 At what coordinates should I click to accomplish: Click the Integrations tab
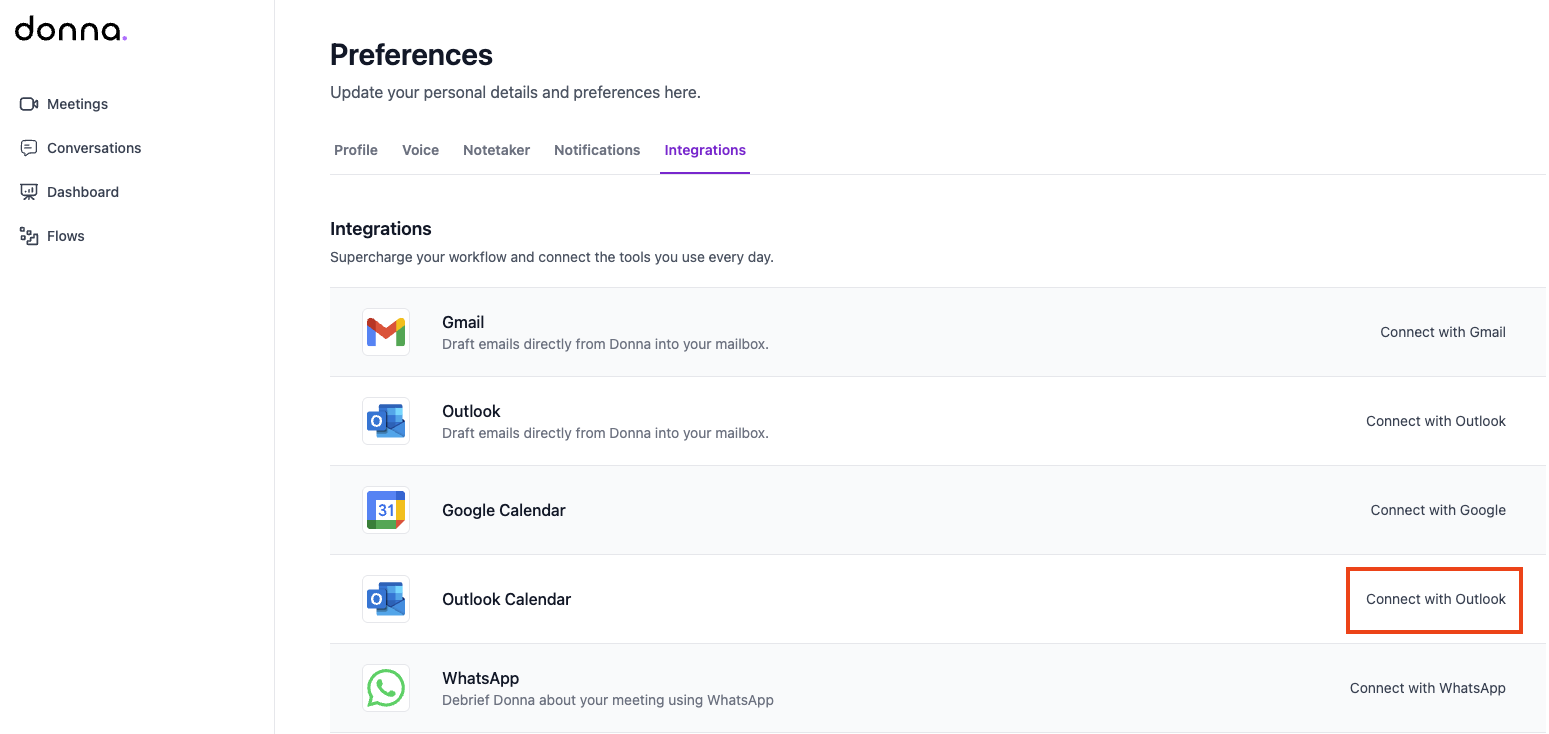click(x=705, y=150)
